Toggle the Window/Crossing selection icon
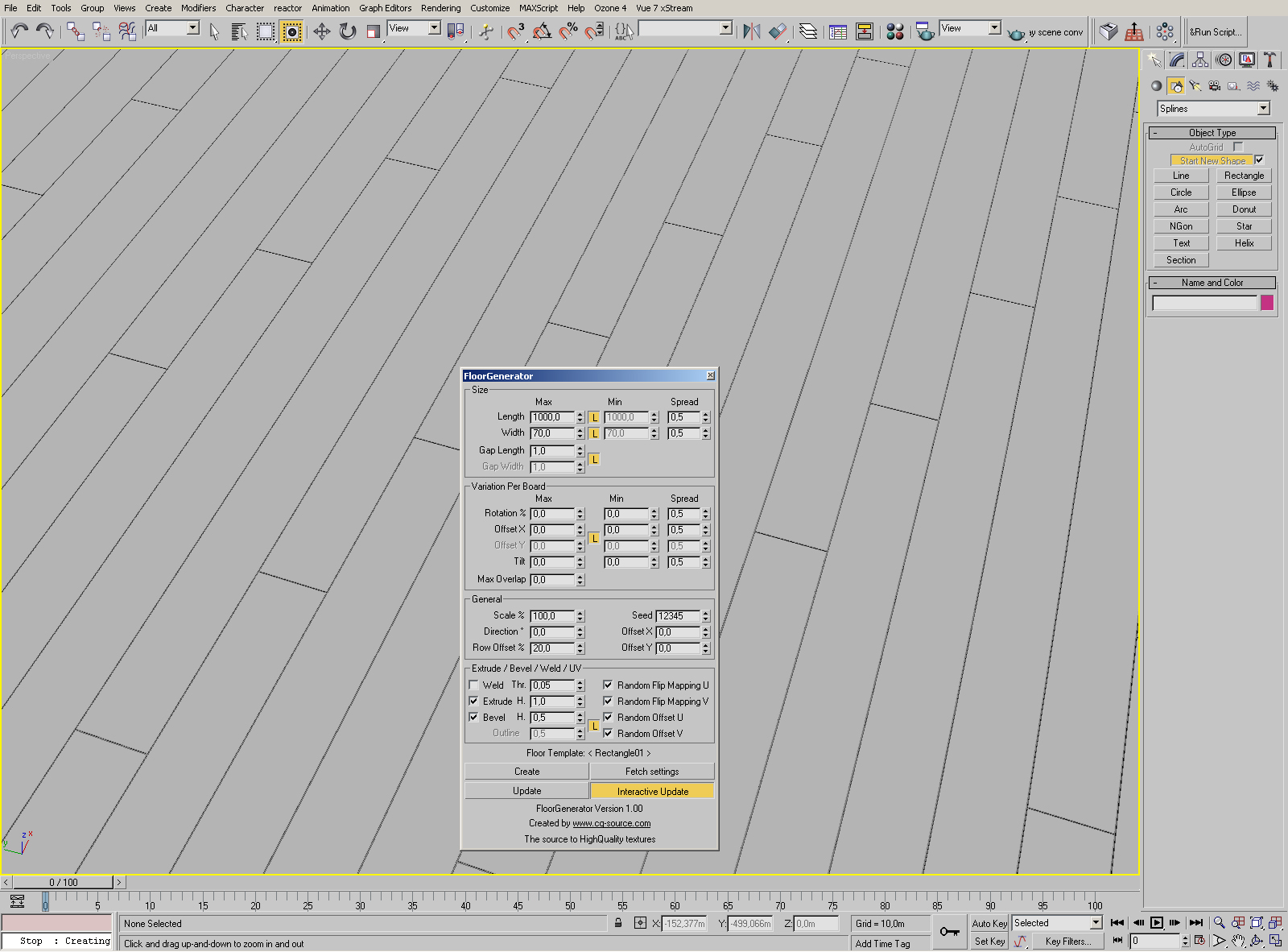The width and height of the screenshot is (1288, 952). coord(291,31)
